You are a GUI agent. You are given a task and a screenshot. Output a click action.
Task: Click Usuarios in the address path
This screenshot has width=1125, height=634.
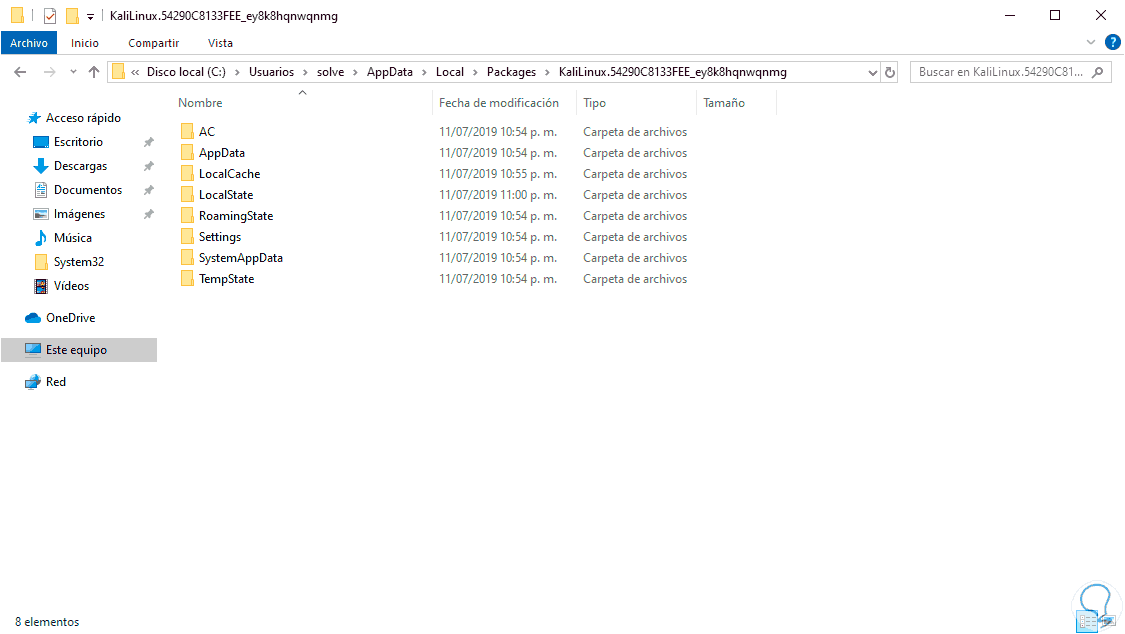pos(271,72)
